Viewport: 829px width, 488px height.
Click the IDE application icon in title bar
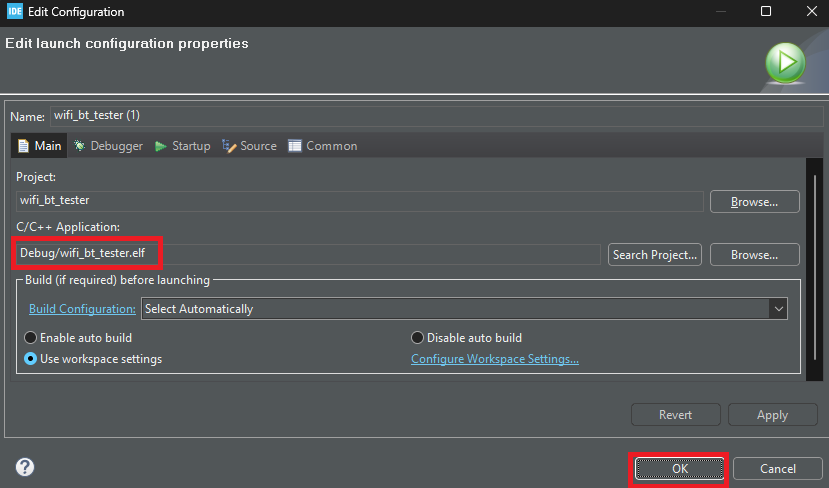pyautogui.click(x=13, y=12)
